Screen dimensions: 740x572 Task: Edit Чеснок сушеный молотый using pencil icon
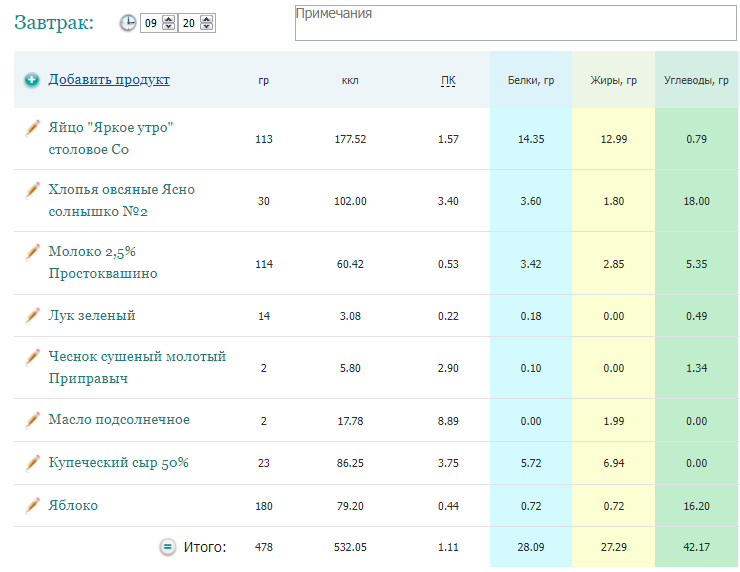(x=32, y=357)
